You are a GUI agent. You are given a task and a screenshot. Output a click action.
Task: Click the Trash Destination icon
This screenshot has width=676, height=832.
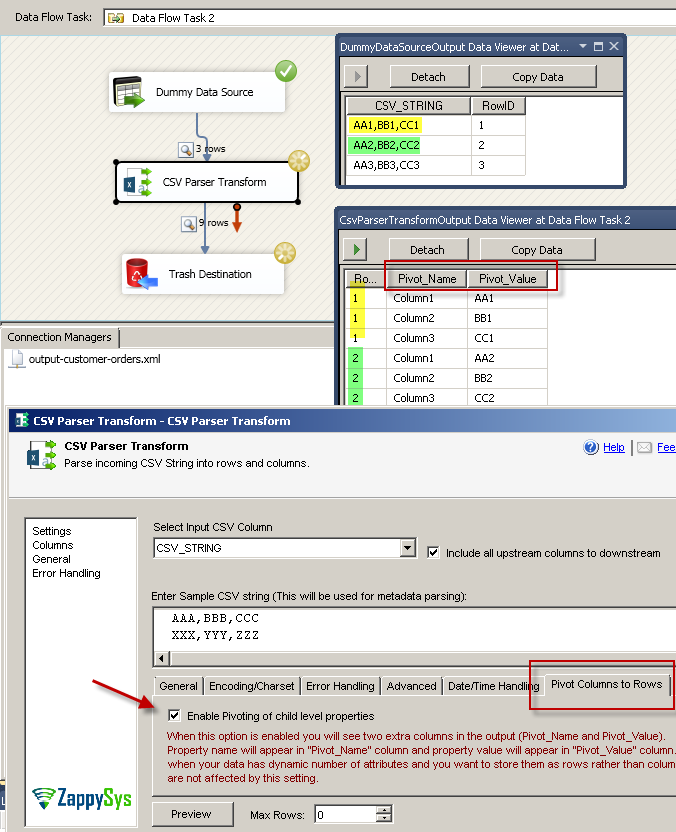(140, 274)
